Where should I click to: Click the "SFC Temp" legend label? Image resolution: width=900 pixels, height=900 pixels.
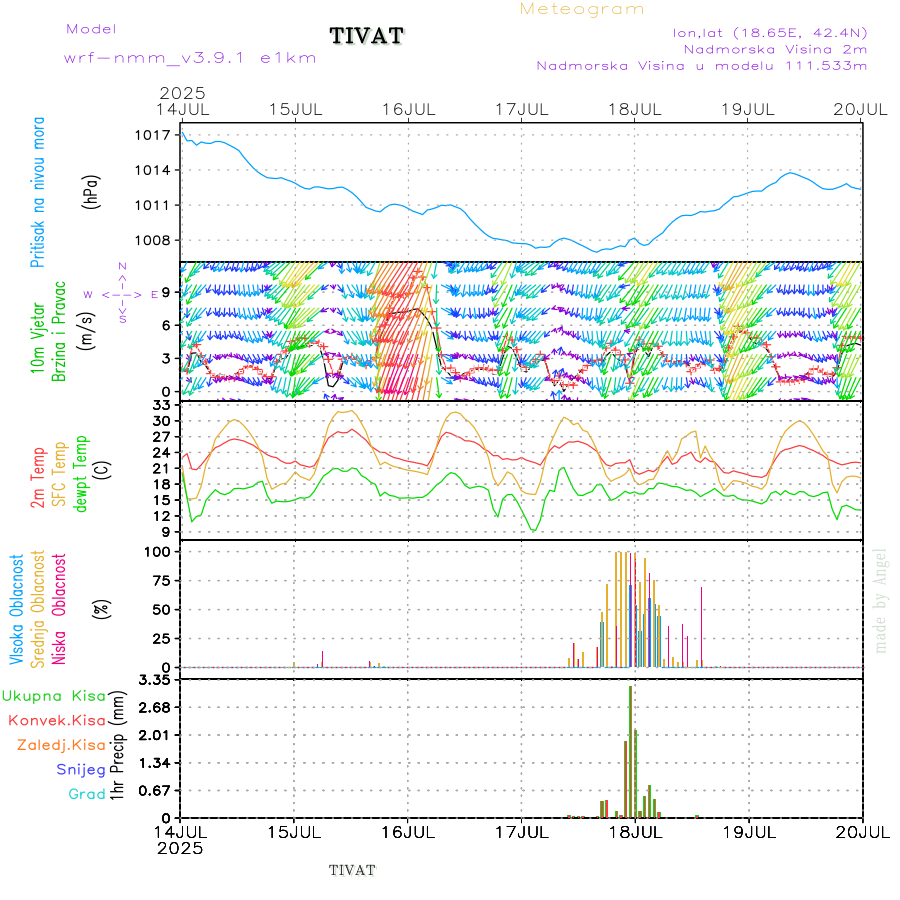coord(60,474)
